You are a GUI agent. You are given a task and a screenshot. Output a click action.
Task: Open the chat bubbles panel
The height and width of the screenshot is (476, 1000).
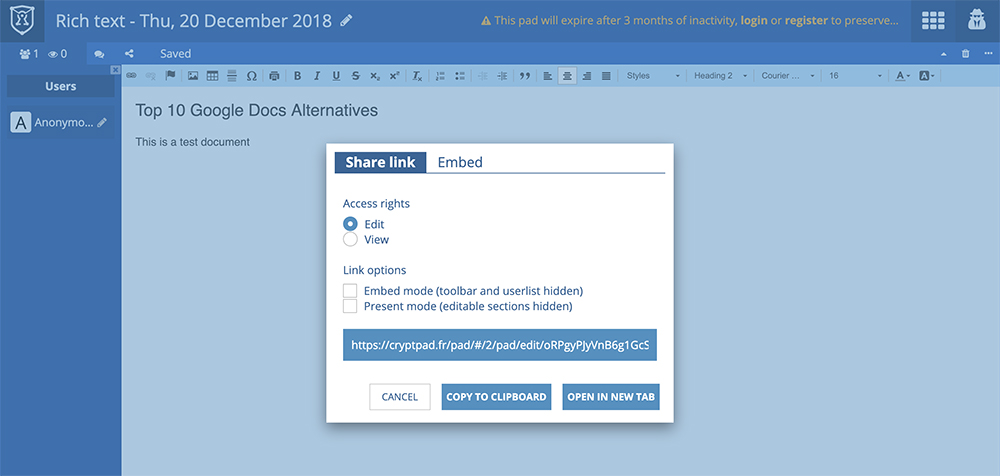coord(99,54)
